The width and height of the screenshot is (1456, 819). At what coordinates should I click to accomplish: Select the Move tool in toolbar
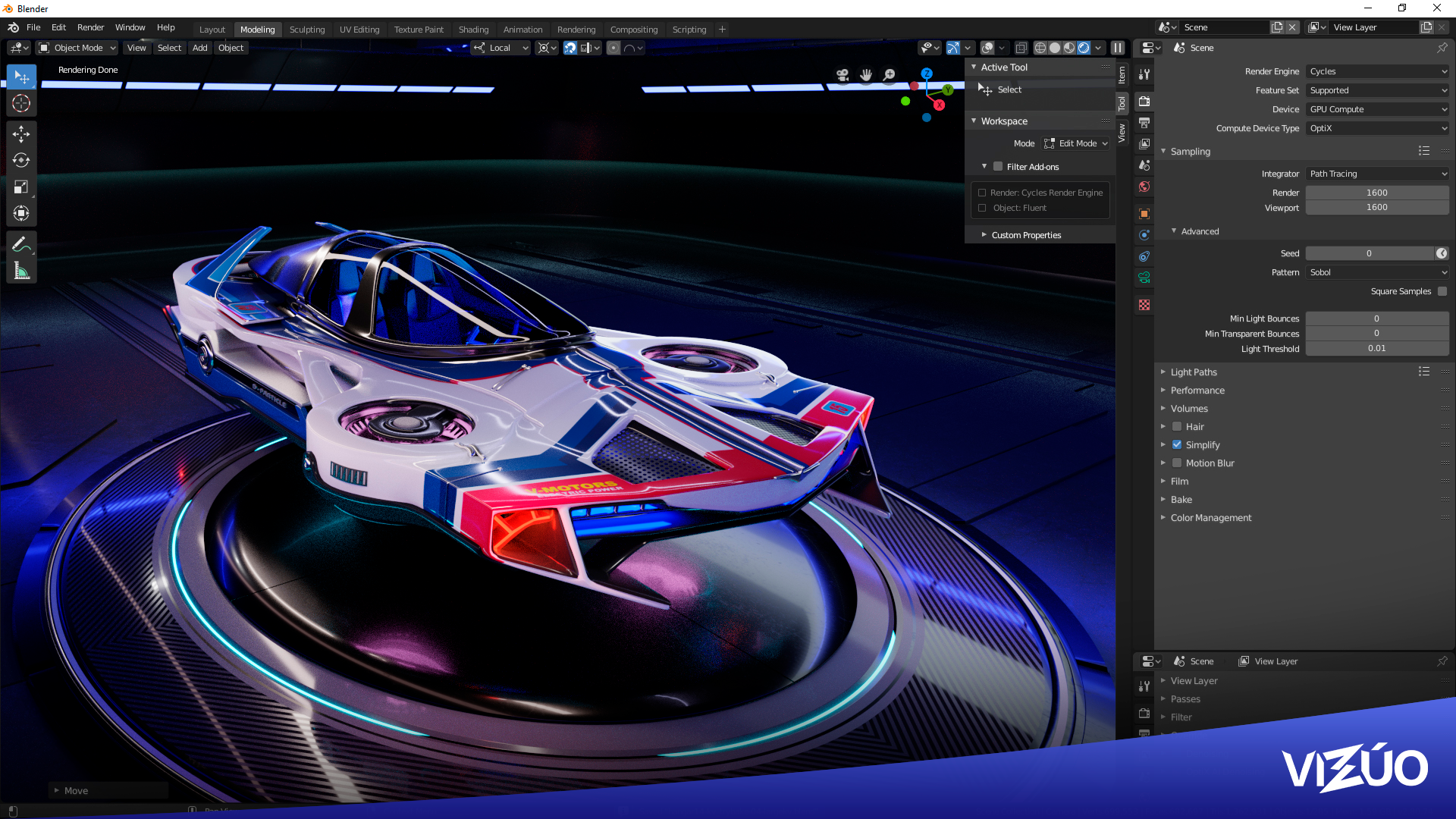pyautogui.click(x=21, y=134)
